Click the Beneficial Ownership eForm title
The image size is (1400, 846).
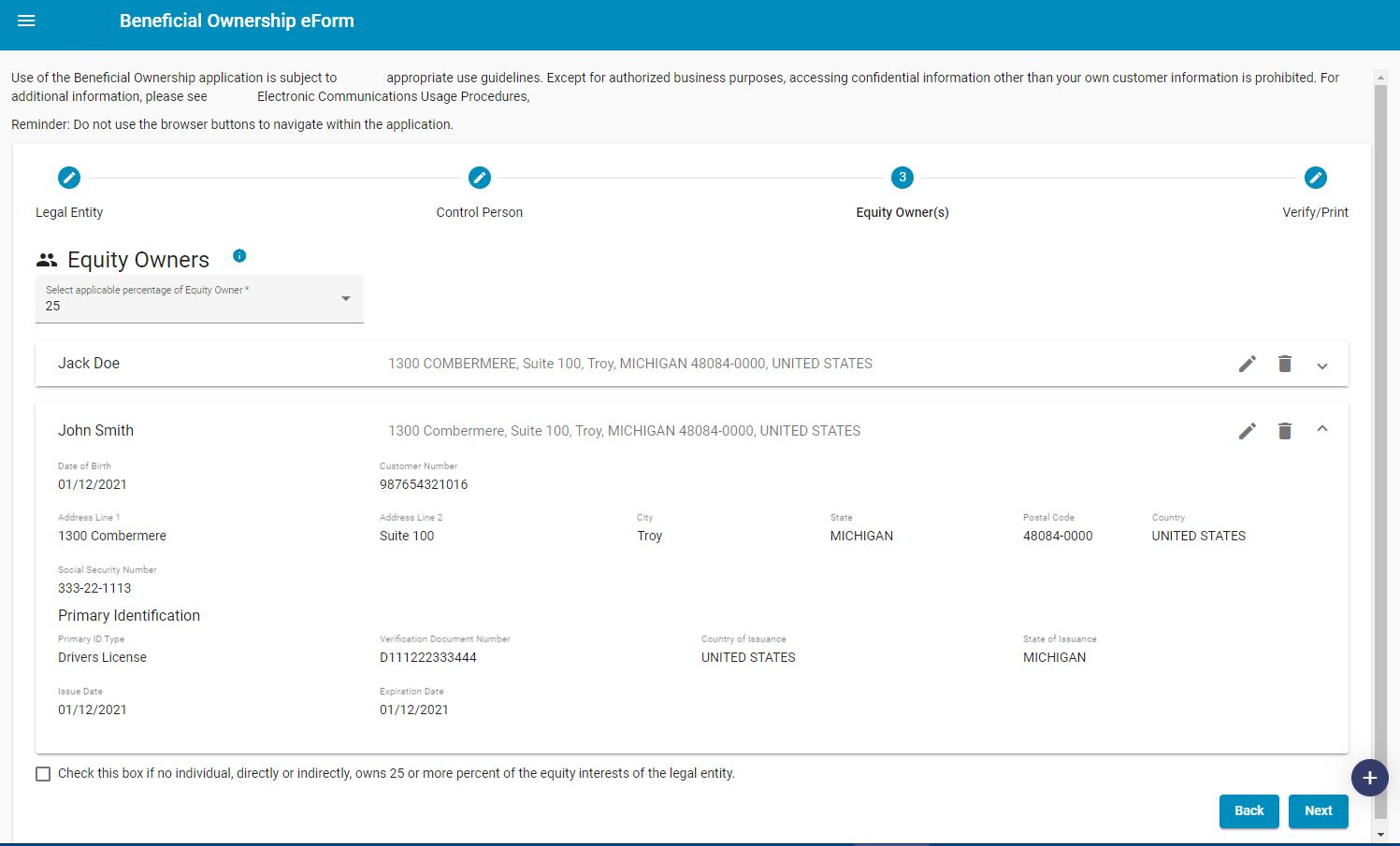pyautogui.click(x=237, y=21)
